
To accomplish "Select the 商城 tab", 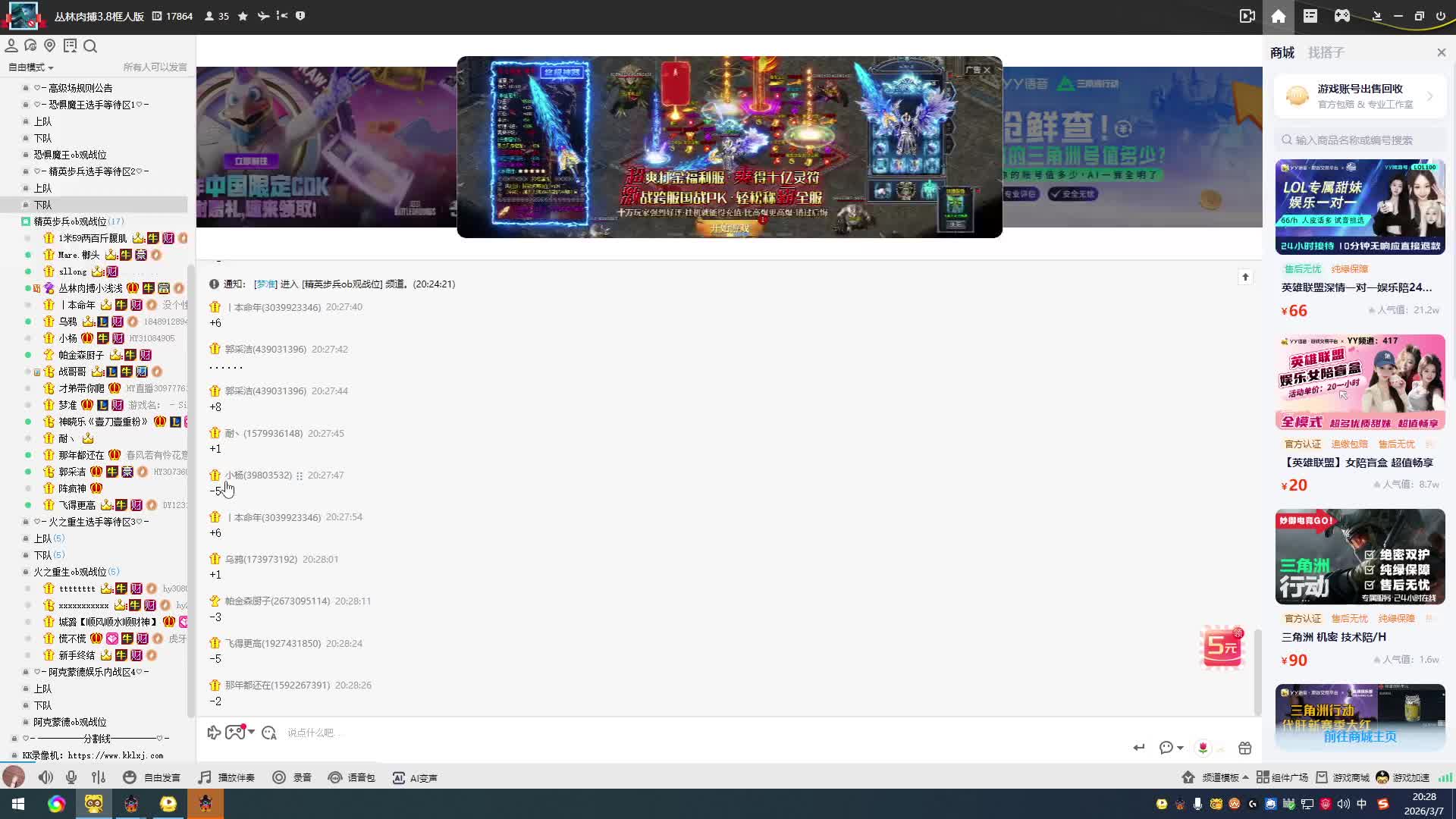I will (1282, 52).
